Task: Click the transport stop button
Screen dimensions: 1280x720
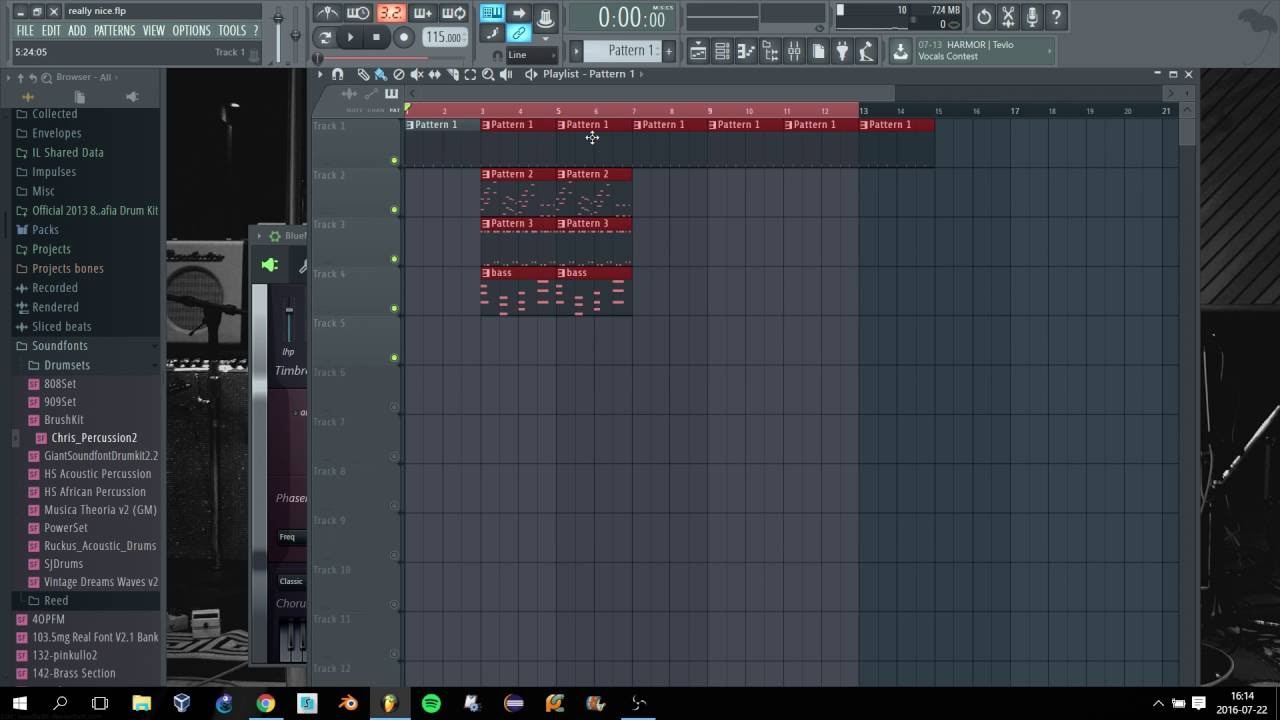Action: [376, 38]
